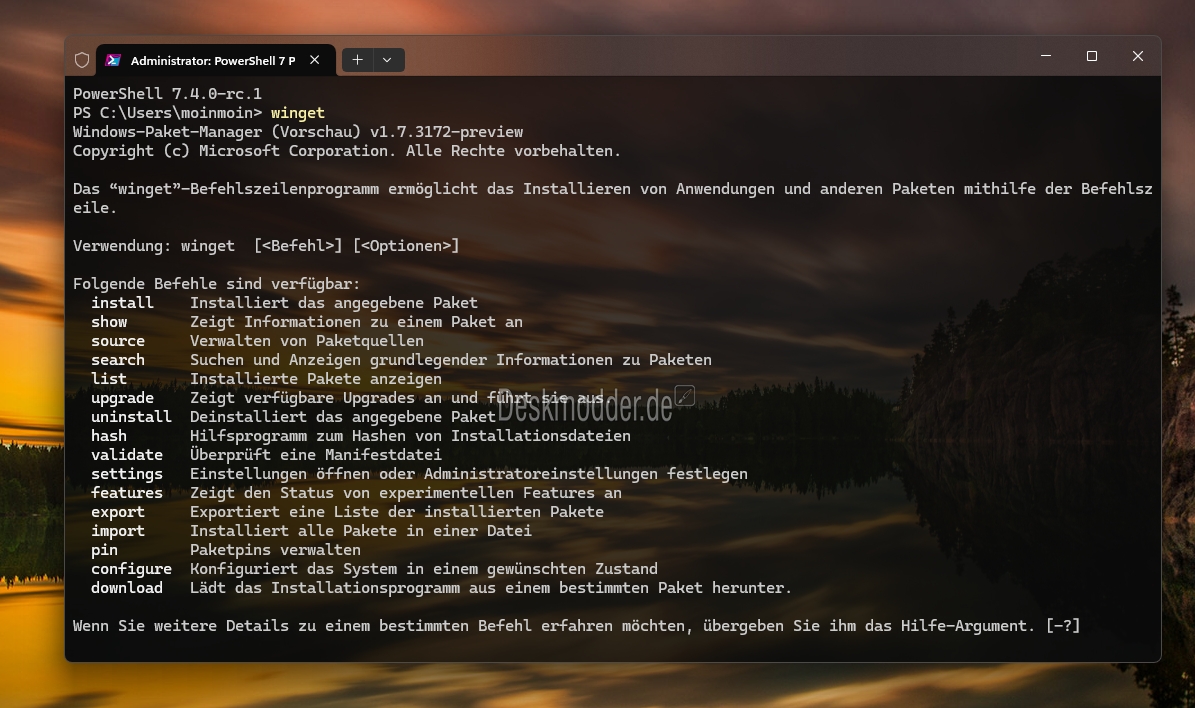The width and height of the screenshot is (1195, 708).
Task: Click the 'source' command name
Action: tap(117, 341)
